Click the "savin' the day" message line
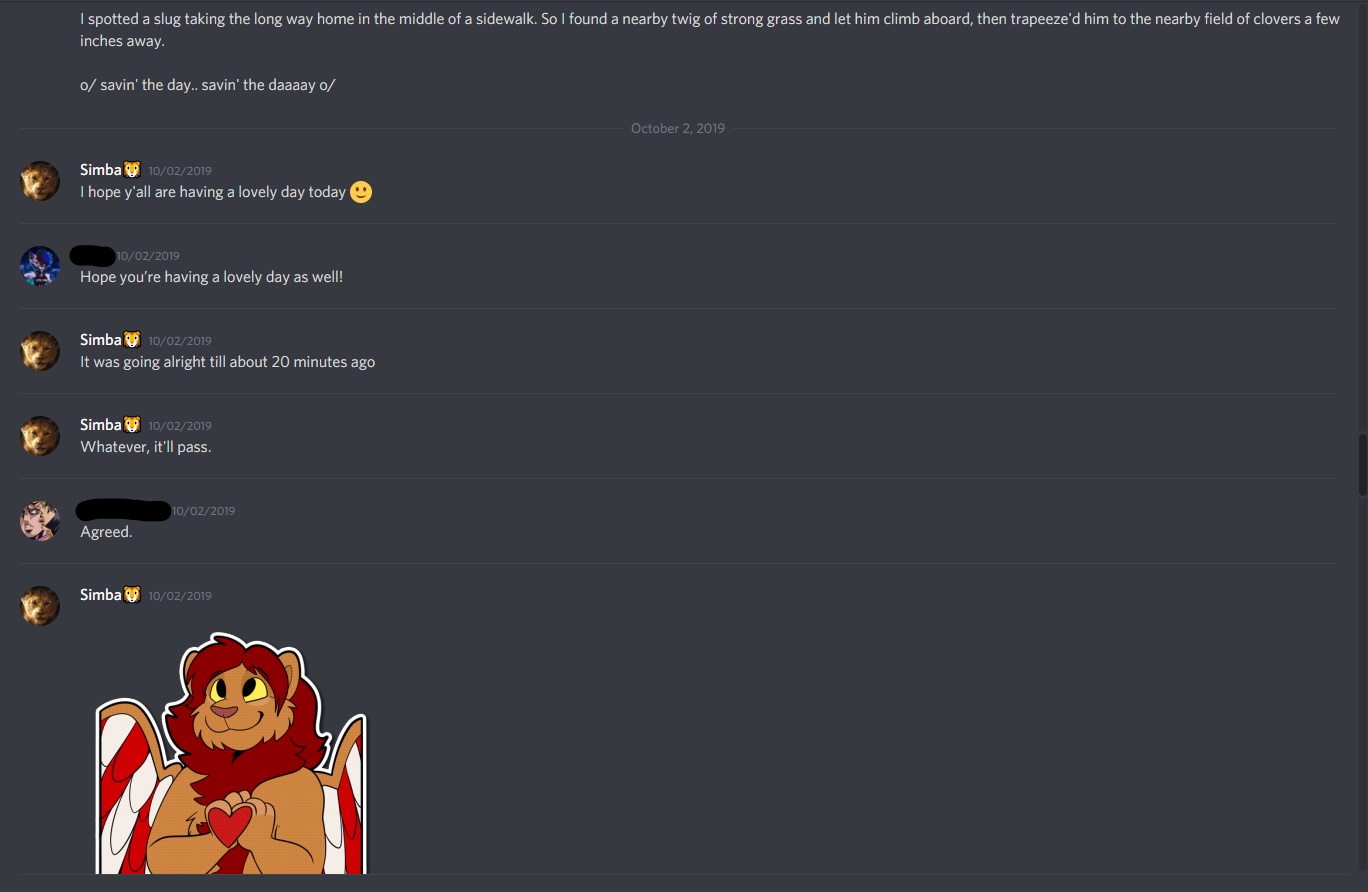The height and width of the screenshot is (892, 1368). [x=208, y=85]
